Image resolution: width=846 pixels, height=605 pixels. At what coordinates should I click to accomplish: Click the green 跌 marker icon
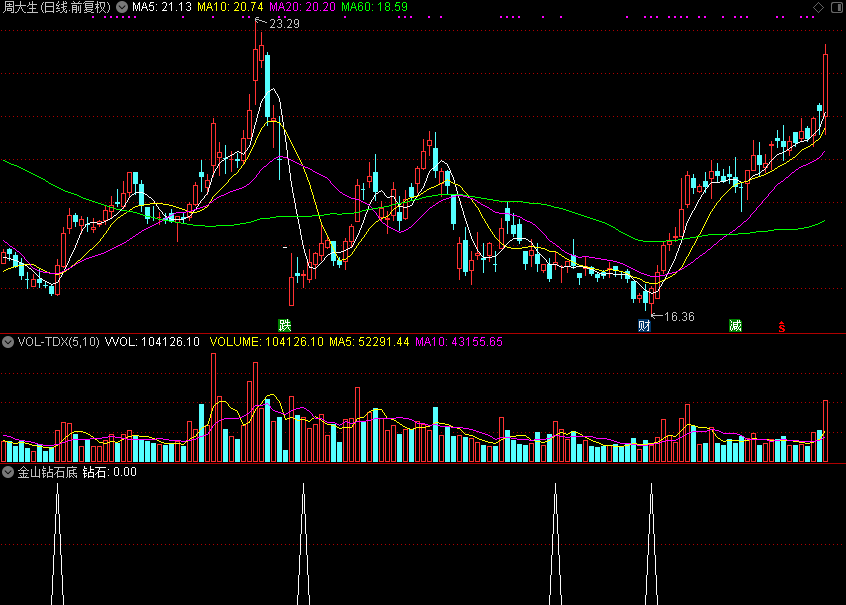coord(285,325)
